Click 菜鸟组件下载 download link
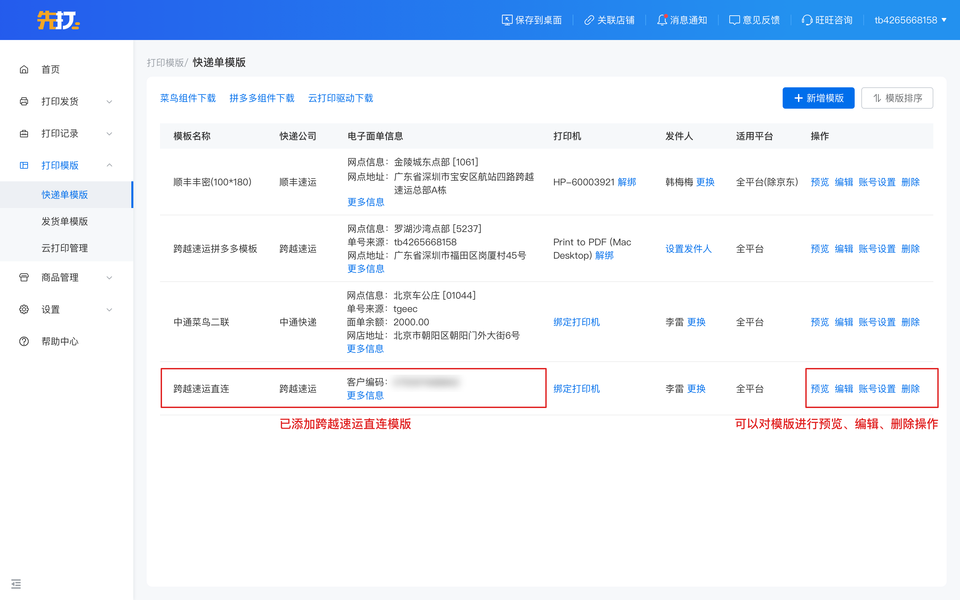 pos(188,99)
